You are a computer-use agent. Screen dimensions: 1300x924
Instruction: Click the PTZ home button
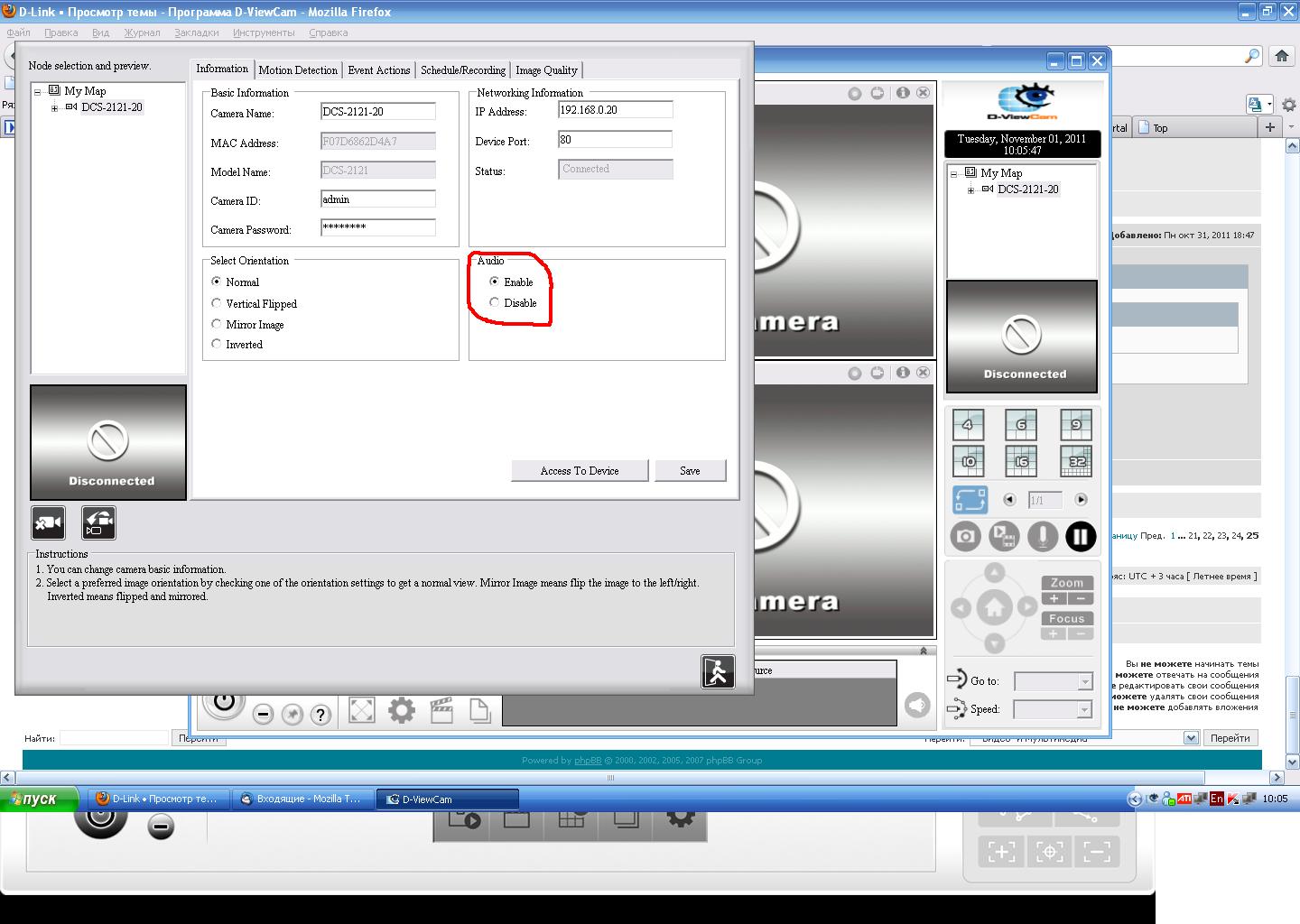994,607
